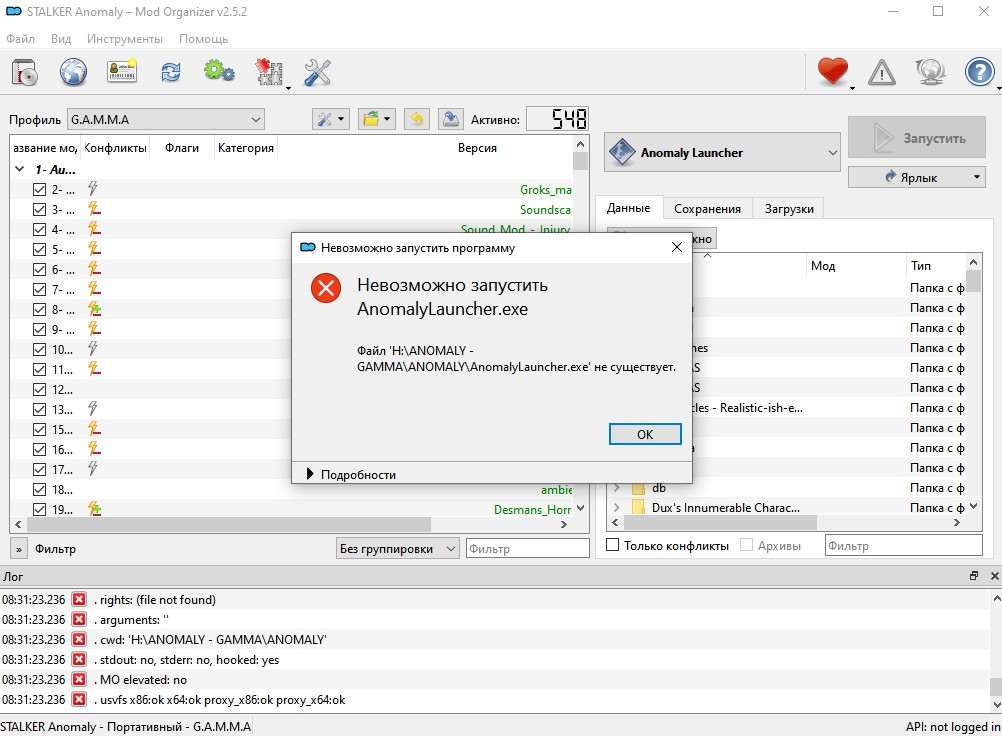This screenshot has height=736, width=1002.
Task: Open Settings wrench and screwdriver icon
Action: [x=317, y=72]
